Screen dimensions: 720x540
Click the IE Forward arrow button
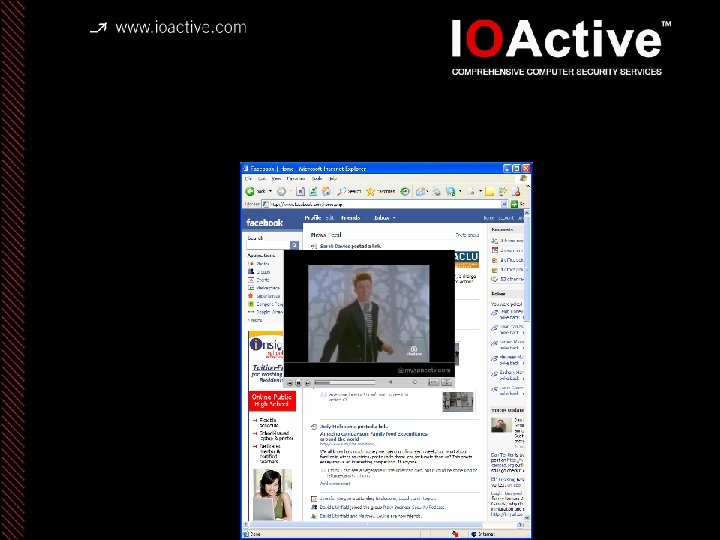pos(281,191)
